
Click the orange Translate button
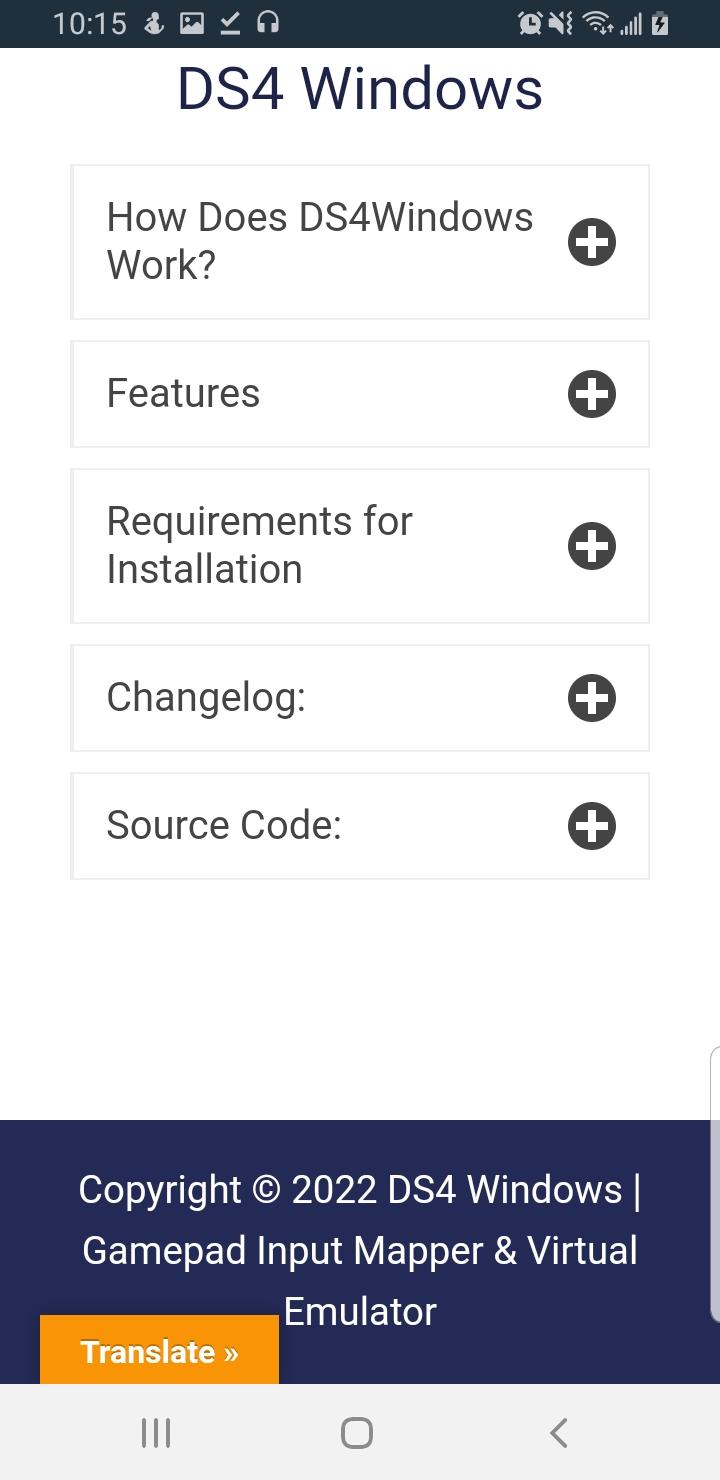pyautogui.click(x=159, y=1351)
